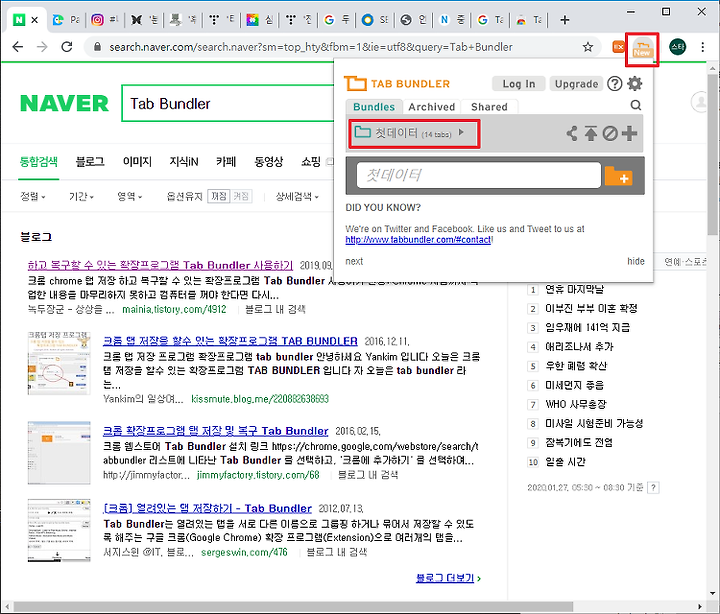The width and height of the screenshot is (720, 614).
Task: Click the vertical page scrollbar
Action: click(x=713, y=156)
